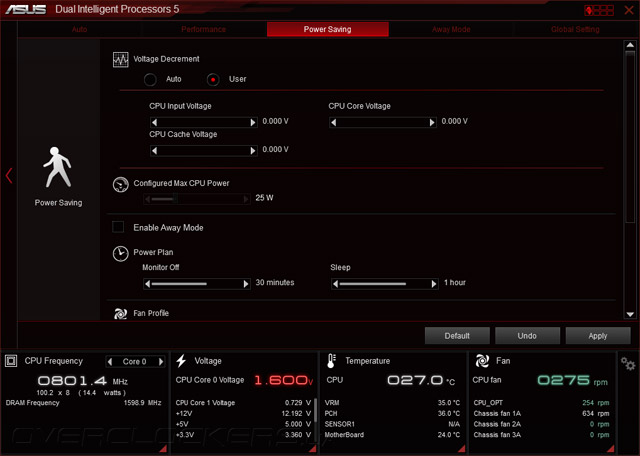Adjust the Configured Max CPU Power slider
This screenshot has width=640, height=456.
pos(197,199)
